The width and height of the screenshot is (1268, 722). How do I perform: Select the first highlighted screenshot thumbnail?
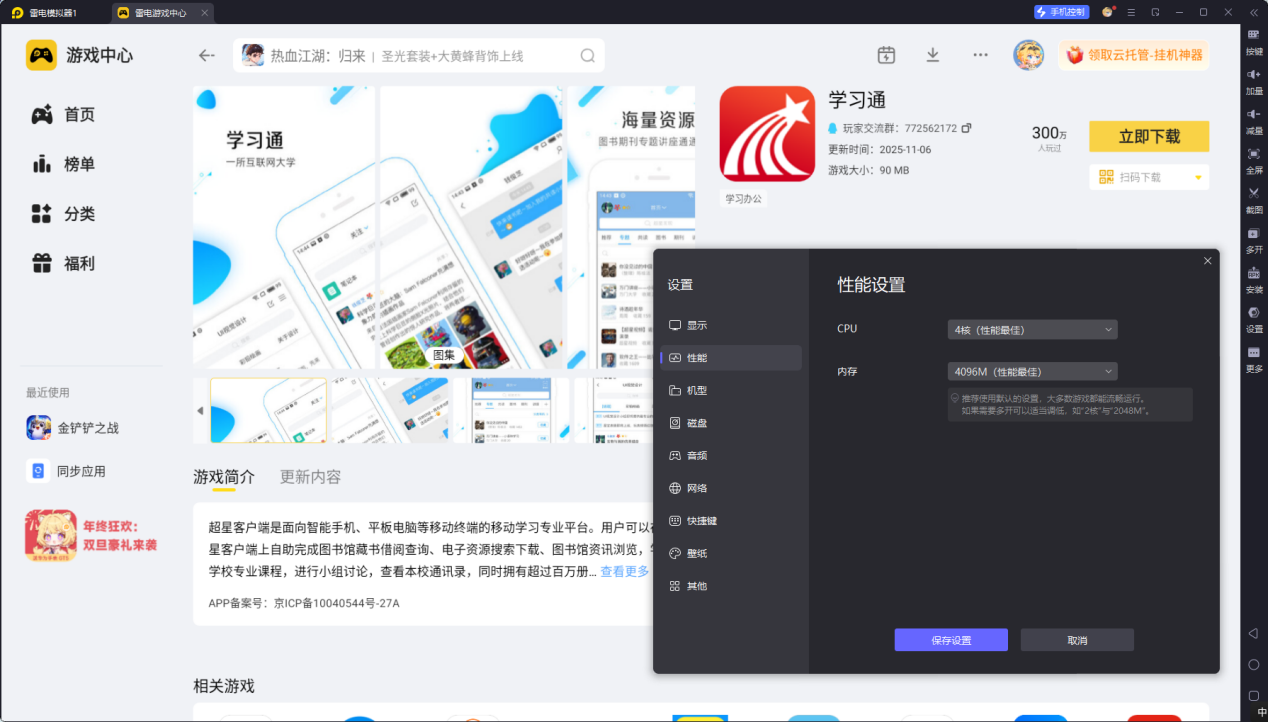(268, 410)
